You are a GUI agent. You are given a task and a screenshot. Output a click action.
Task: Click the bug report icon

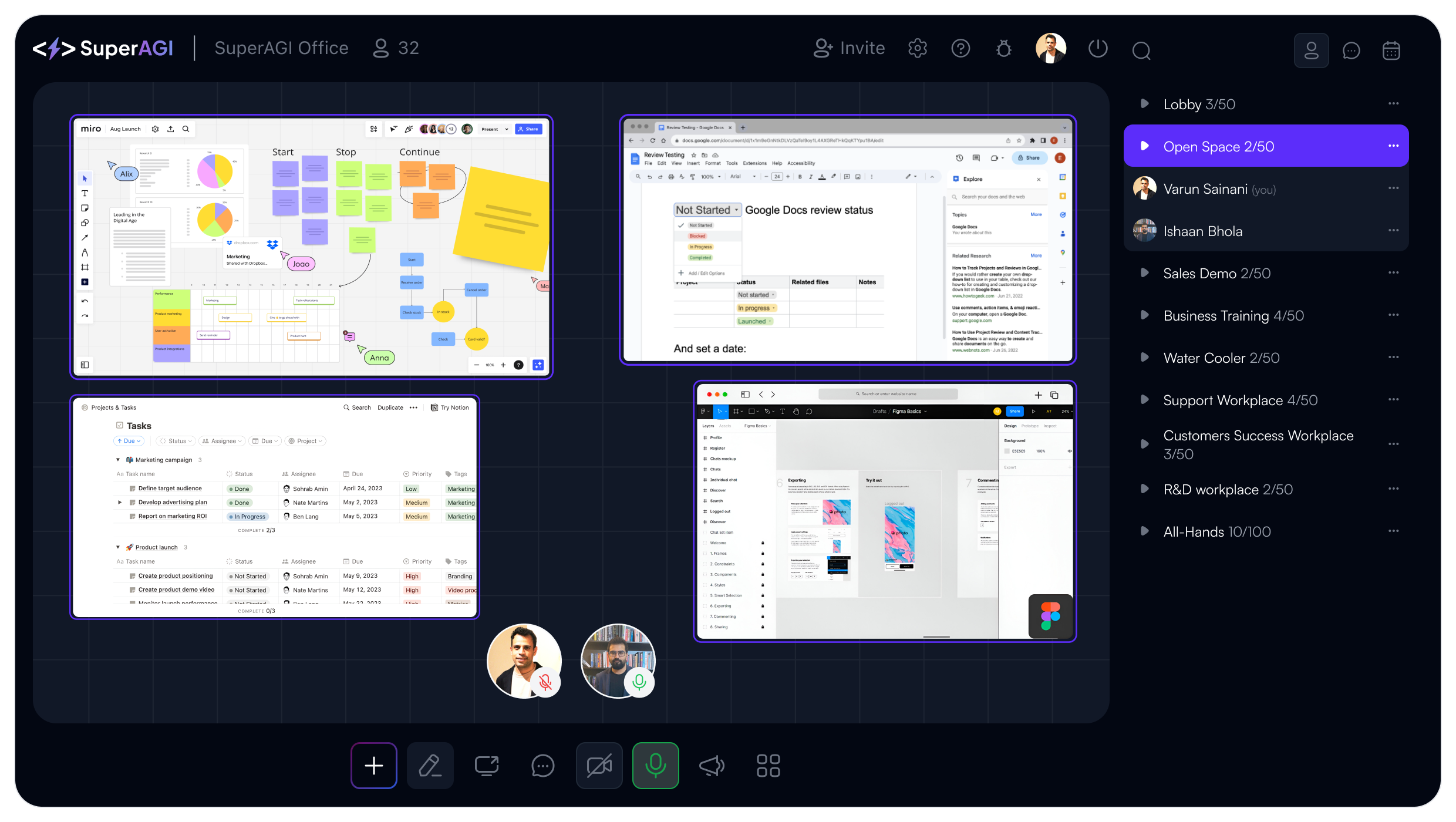click(x=1004, y=48)
